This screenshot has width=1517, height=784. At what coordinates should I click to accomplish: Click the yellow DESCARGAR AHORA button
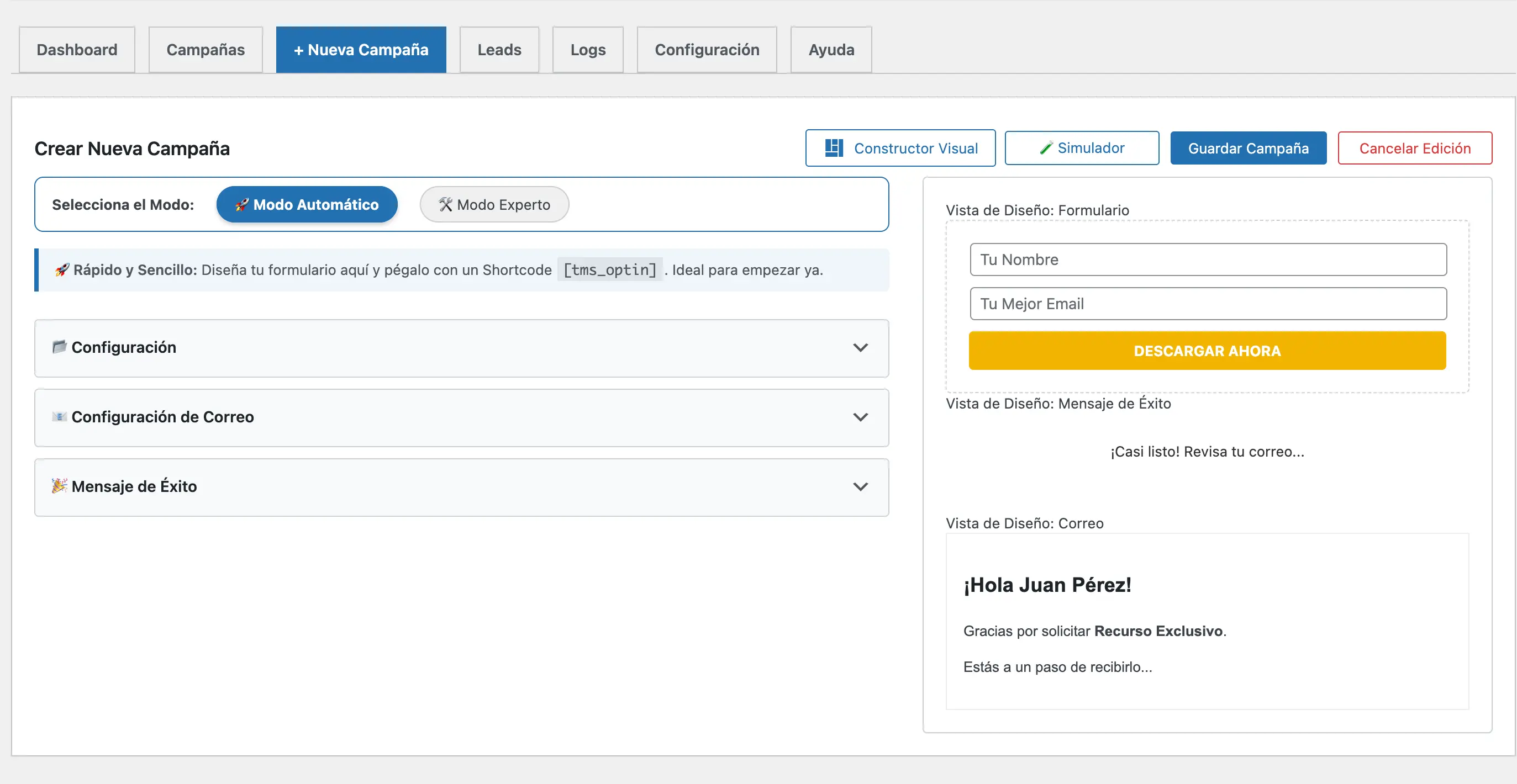1207,351
